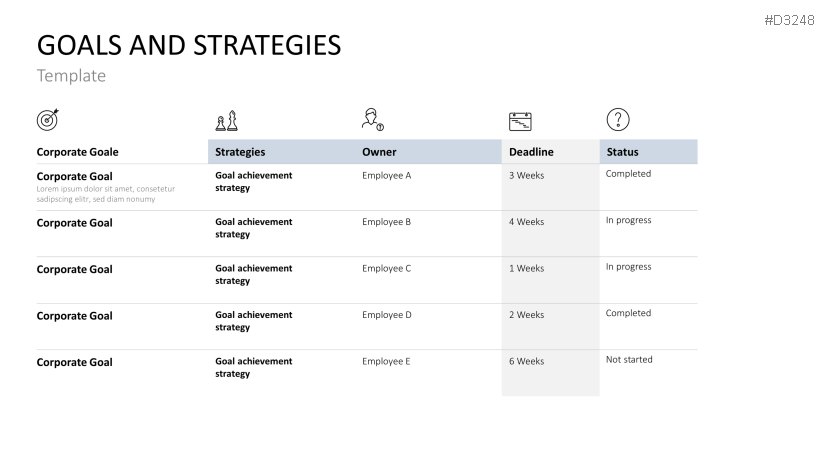Click the target goal icon
The image size is (829, 466).
pyautogui.click(x=47, y=120)
